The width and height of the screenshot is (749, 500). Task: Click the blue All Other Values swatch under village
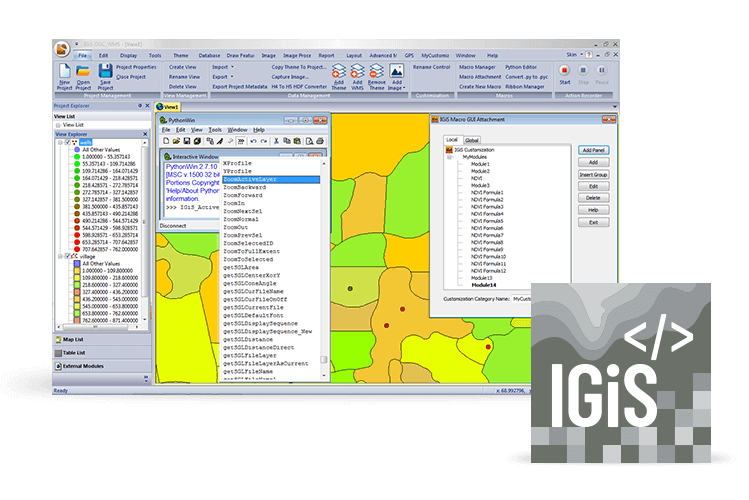tap(77, 264)
